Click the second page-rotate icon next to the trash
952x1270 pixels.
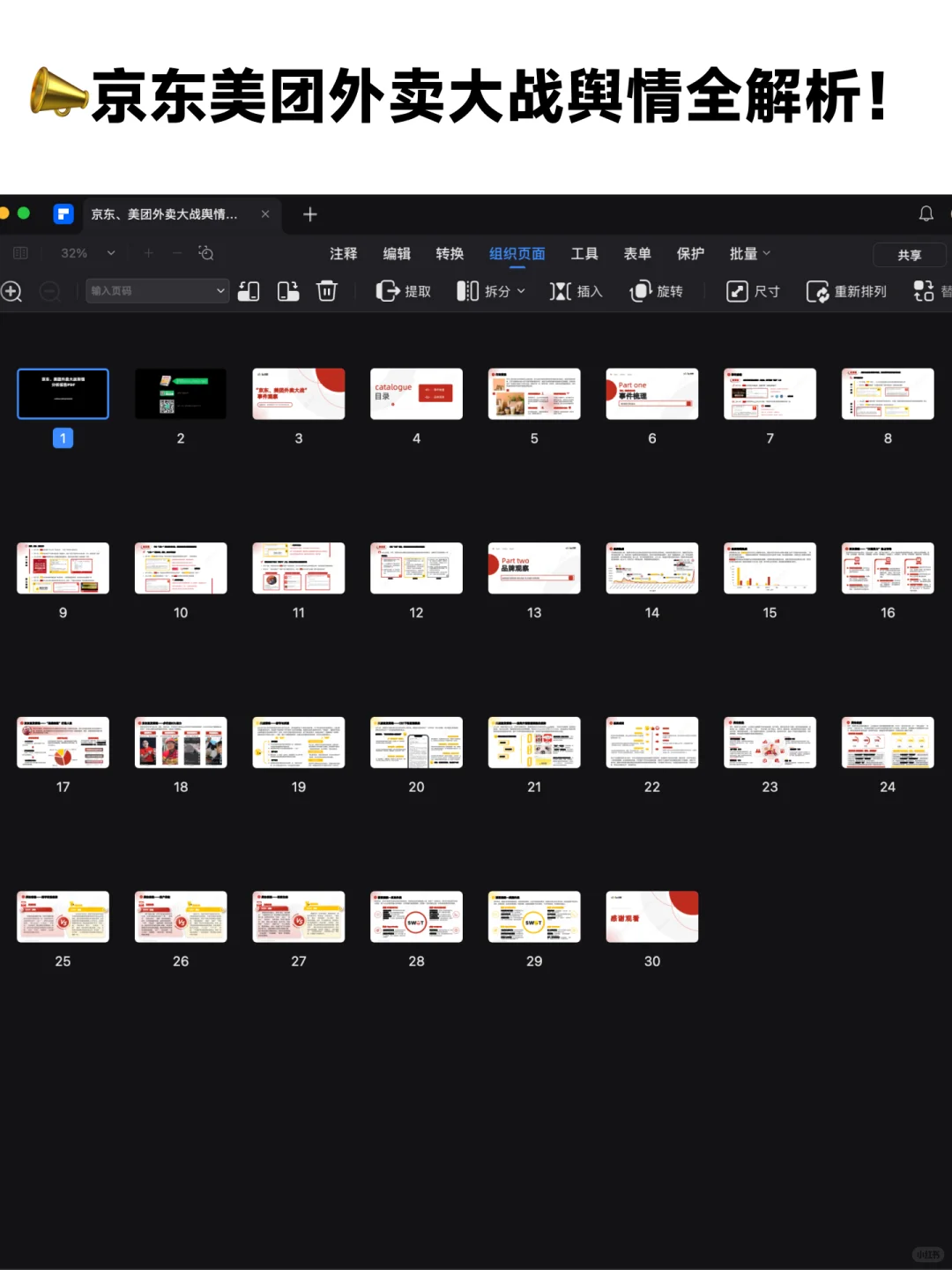288,291
